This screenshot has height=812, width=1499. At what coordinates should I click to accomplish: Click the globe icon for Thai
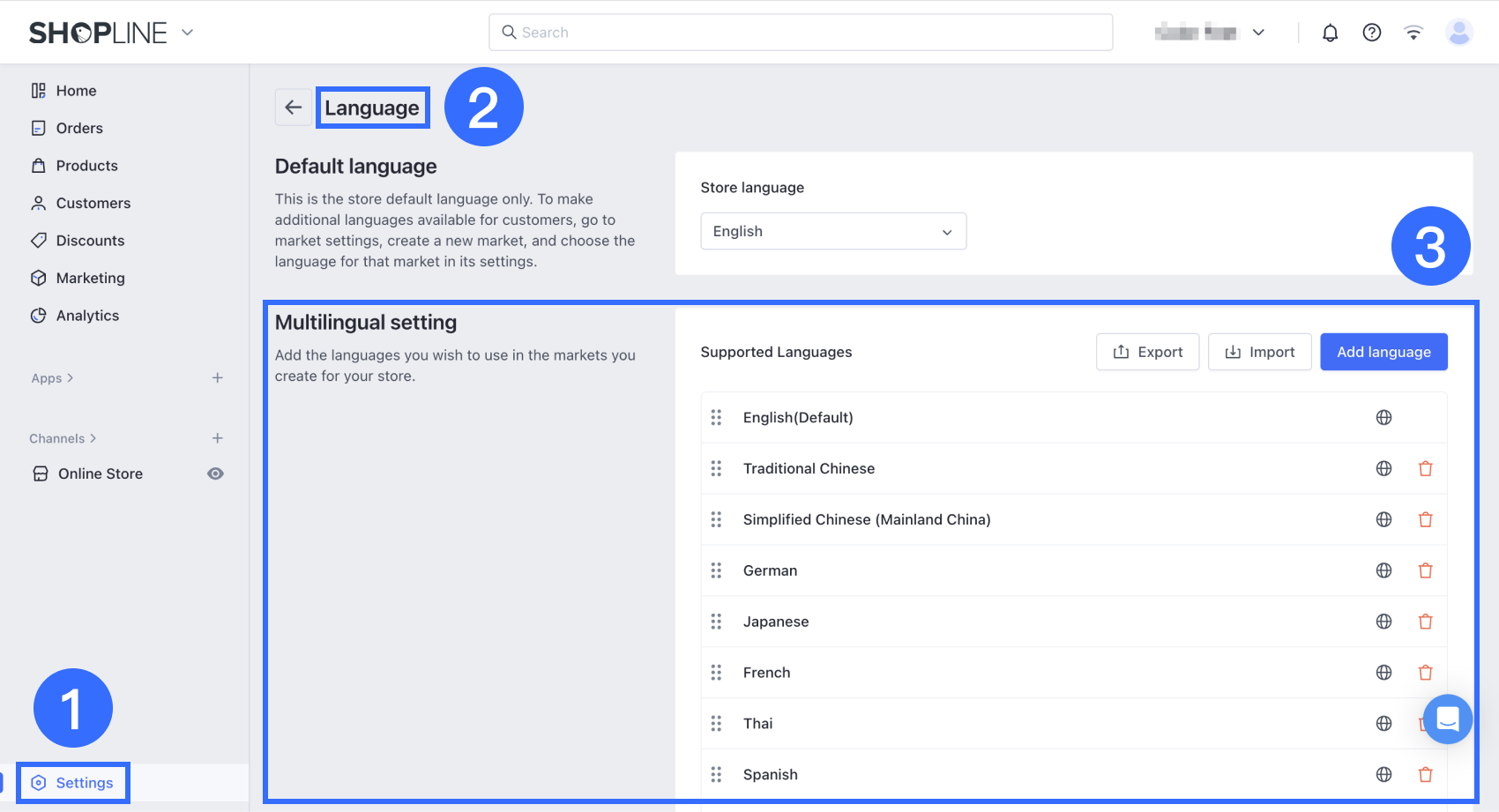(1384, 724)
